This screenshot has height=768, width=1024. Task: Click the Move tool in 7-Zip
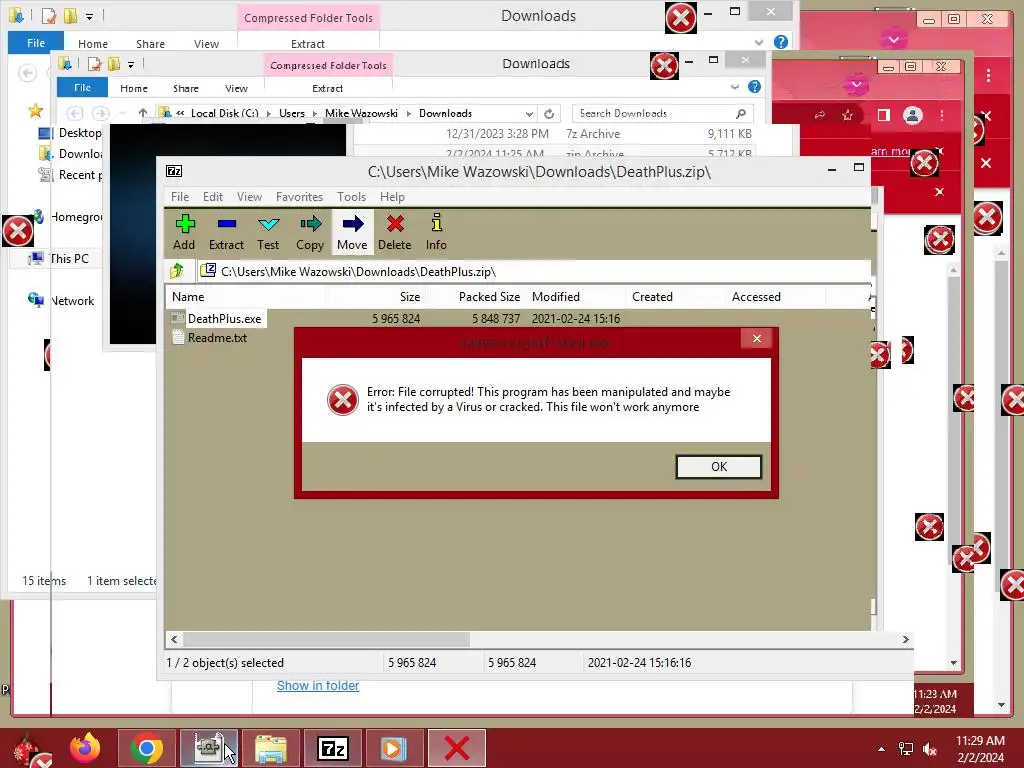352,232
